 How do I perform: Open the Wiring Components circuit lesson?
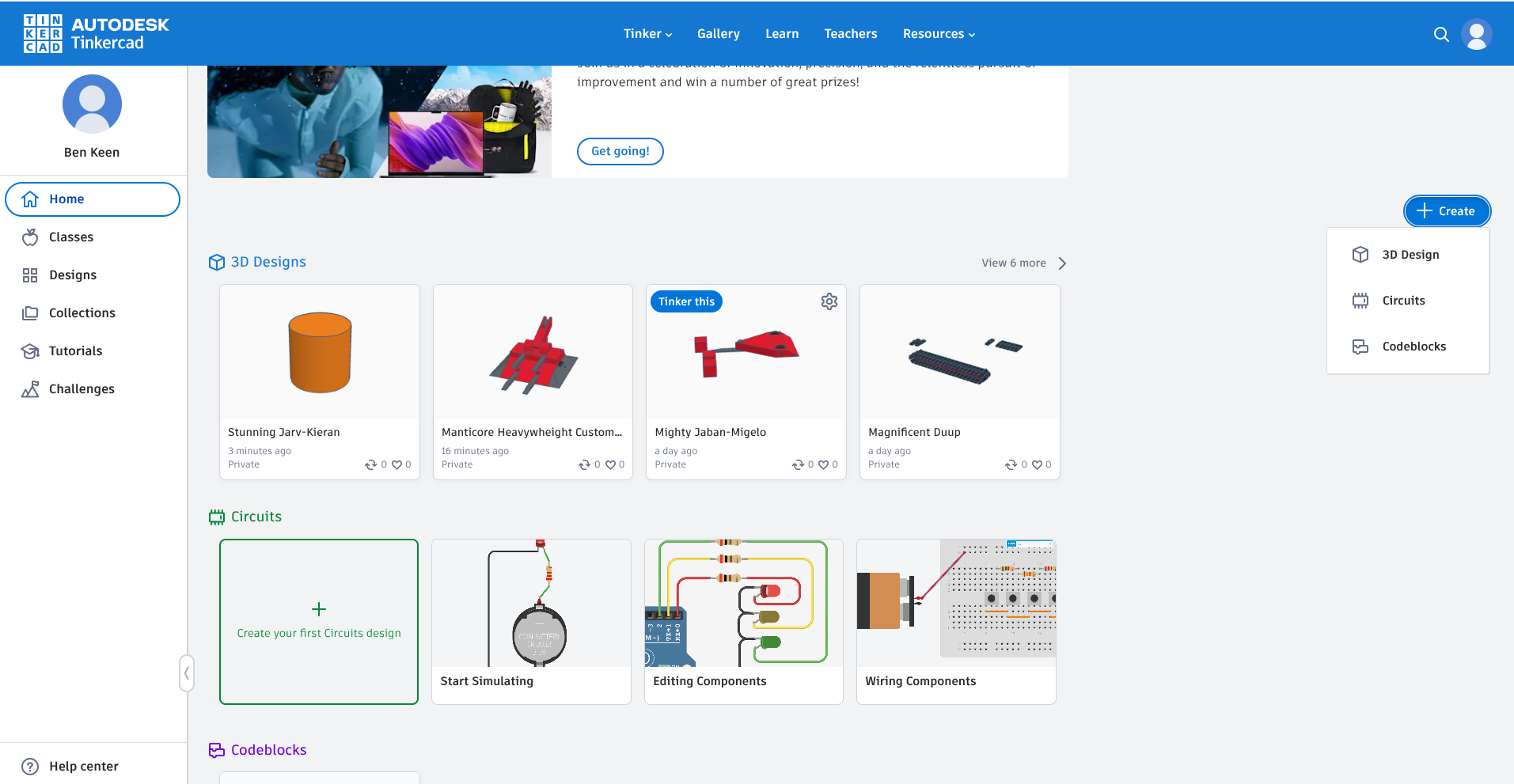[956, 622]
